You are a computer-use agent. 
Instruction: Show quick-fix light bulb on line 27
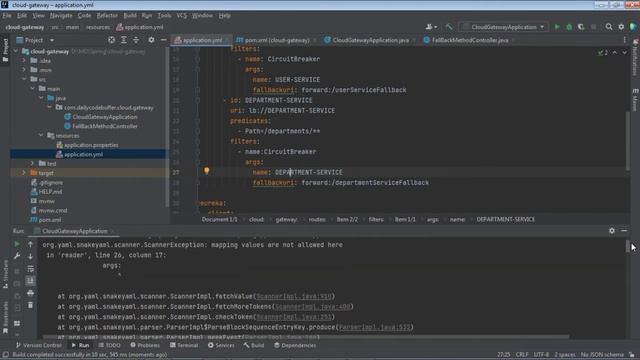pos(207,171)
